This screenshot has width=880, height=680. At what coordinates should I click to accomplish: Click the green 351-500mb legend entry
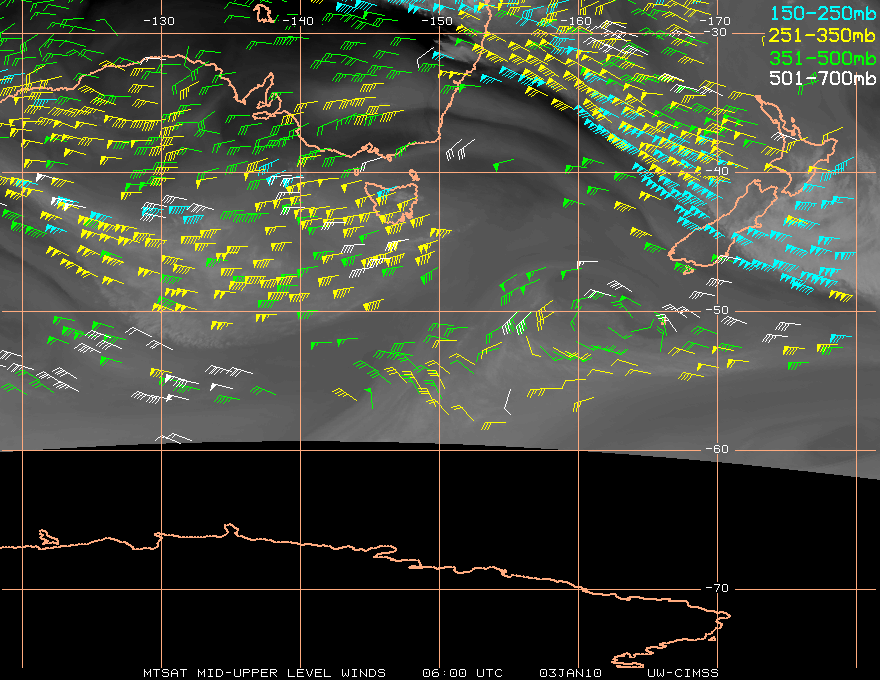pyautogui.click(x=822, y=58)
